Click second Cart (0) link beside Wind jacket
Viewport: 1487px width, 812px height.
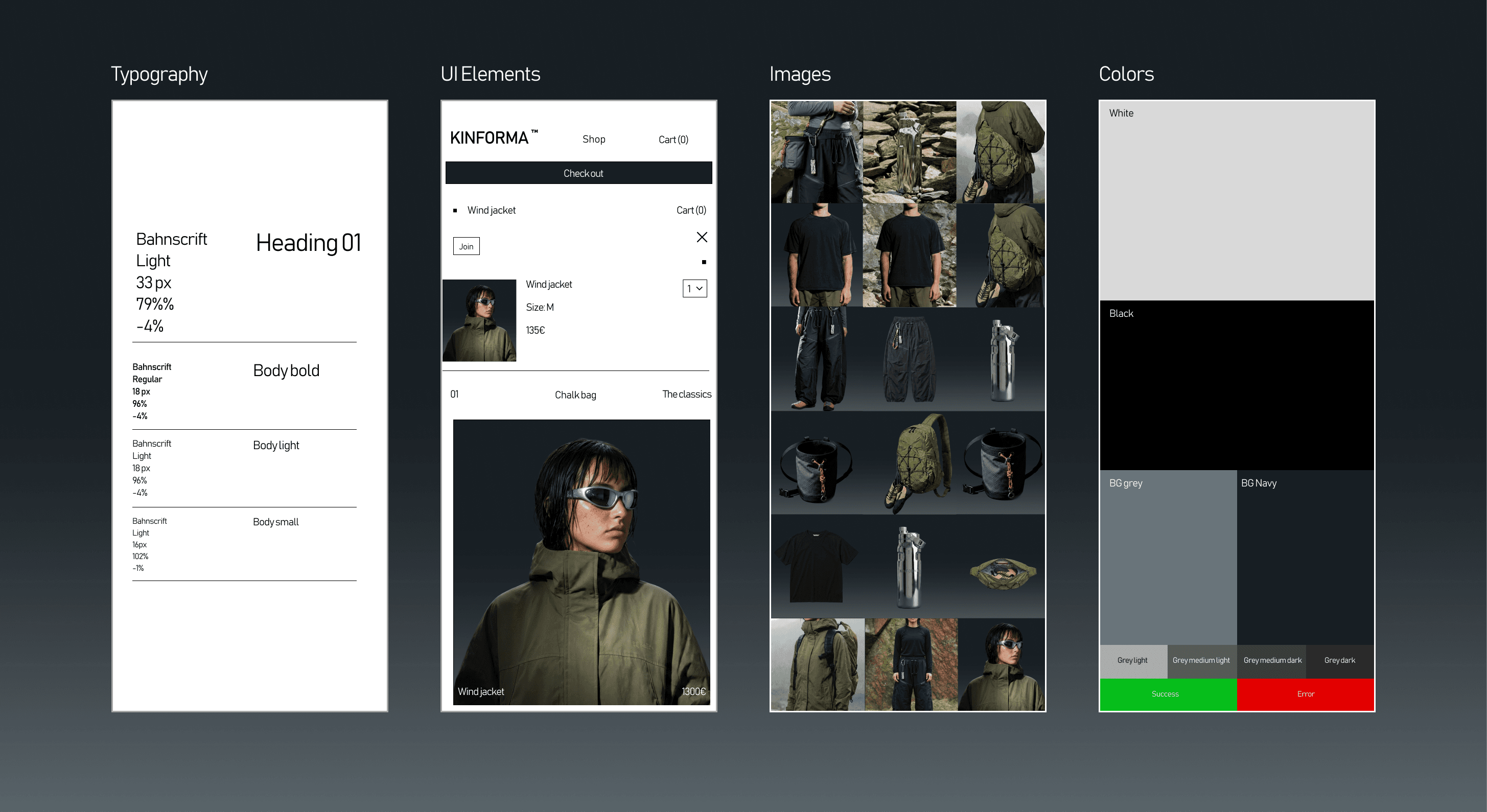(x=691, y=210)
